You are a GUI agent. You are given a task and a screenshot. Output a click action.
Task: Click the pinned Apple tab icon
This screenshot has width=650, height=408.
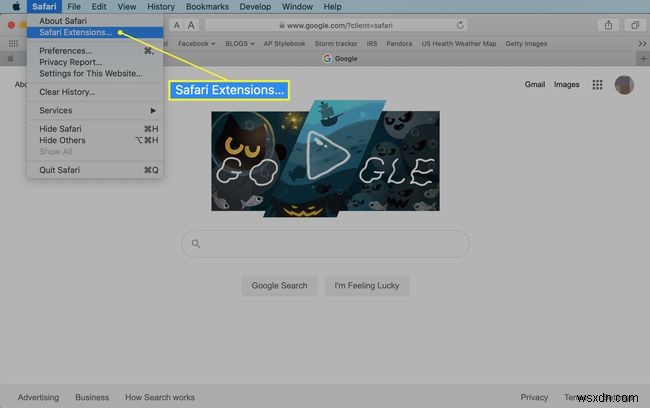click(x=10, y=59)
